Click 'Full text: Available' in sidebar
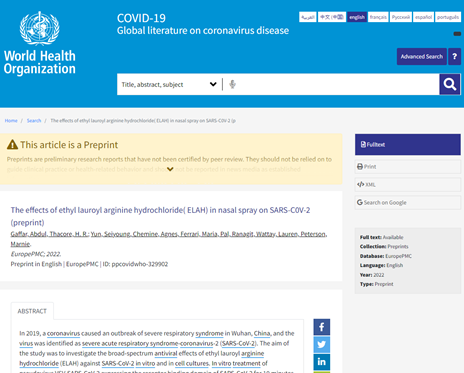464x373 pixels. 381,237
